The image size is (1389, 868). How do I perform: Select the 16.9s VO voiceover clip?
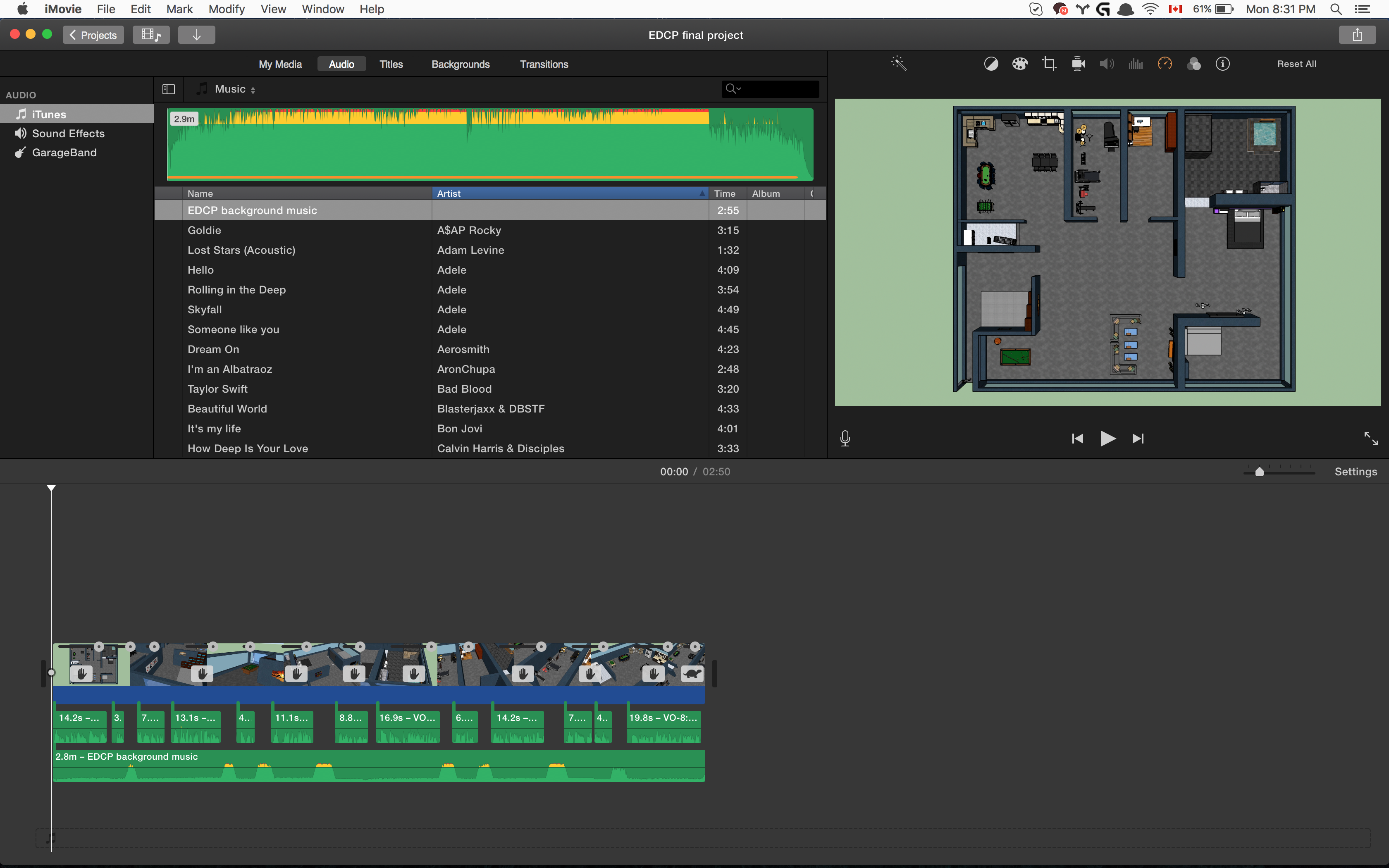[x=408, y=727]
